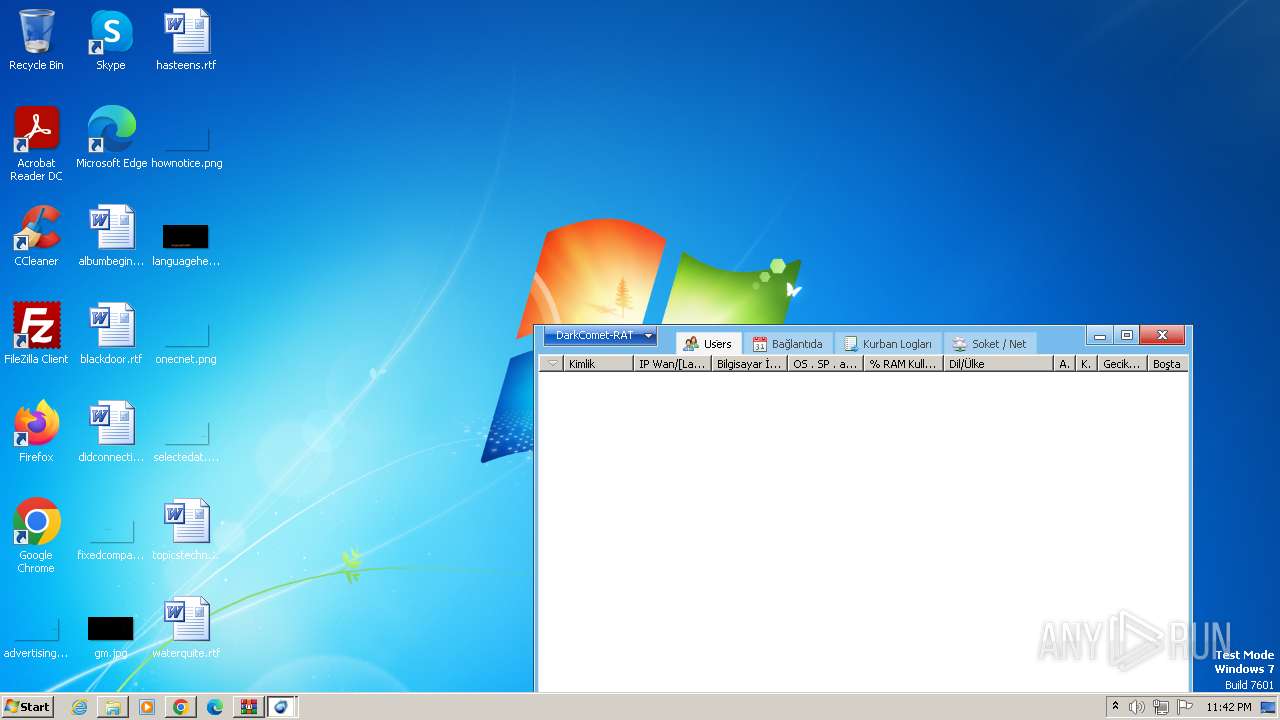This screenshot has height=720, width=1280.
Task: Select the CCleaner desktop shortcut
Action: click(x=36, y=236)
